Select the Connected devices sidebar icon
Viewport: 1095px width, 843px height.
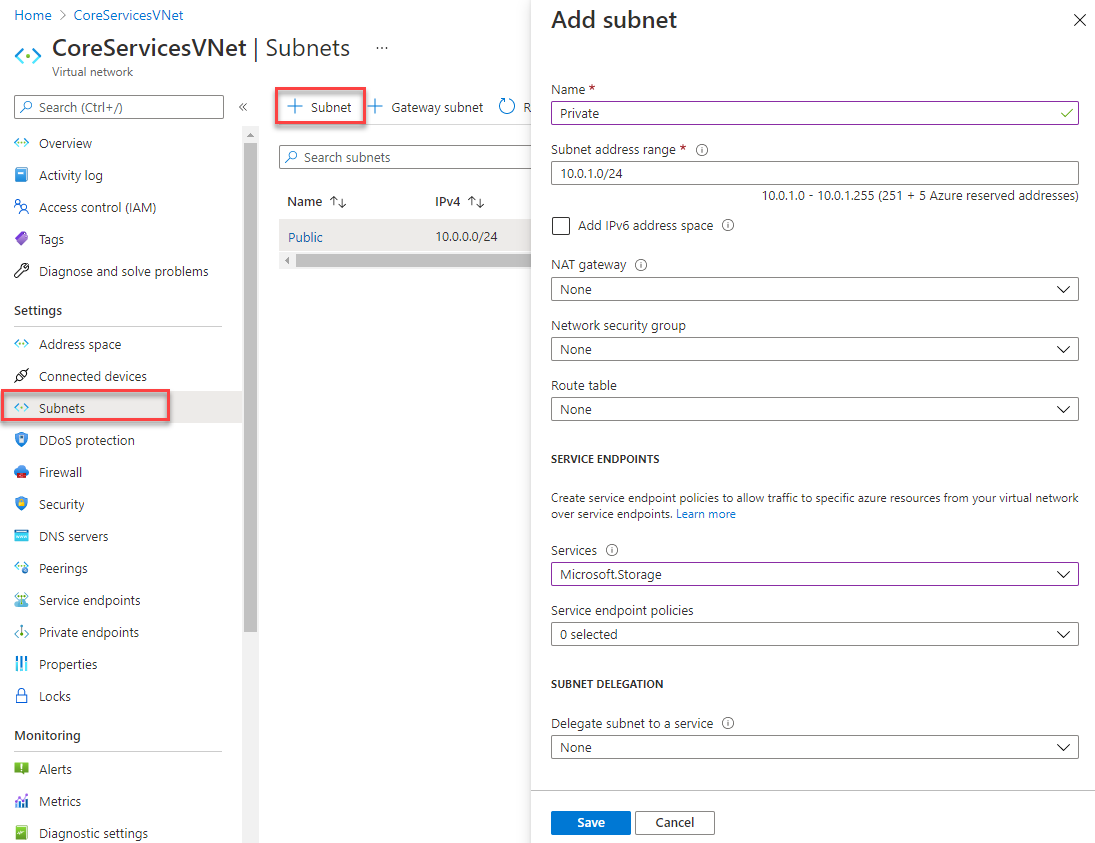(22, 376)
